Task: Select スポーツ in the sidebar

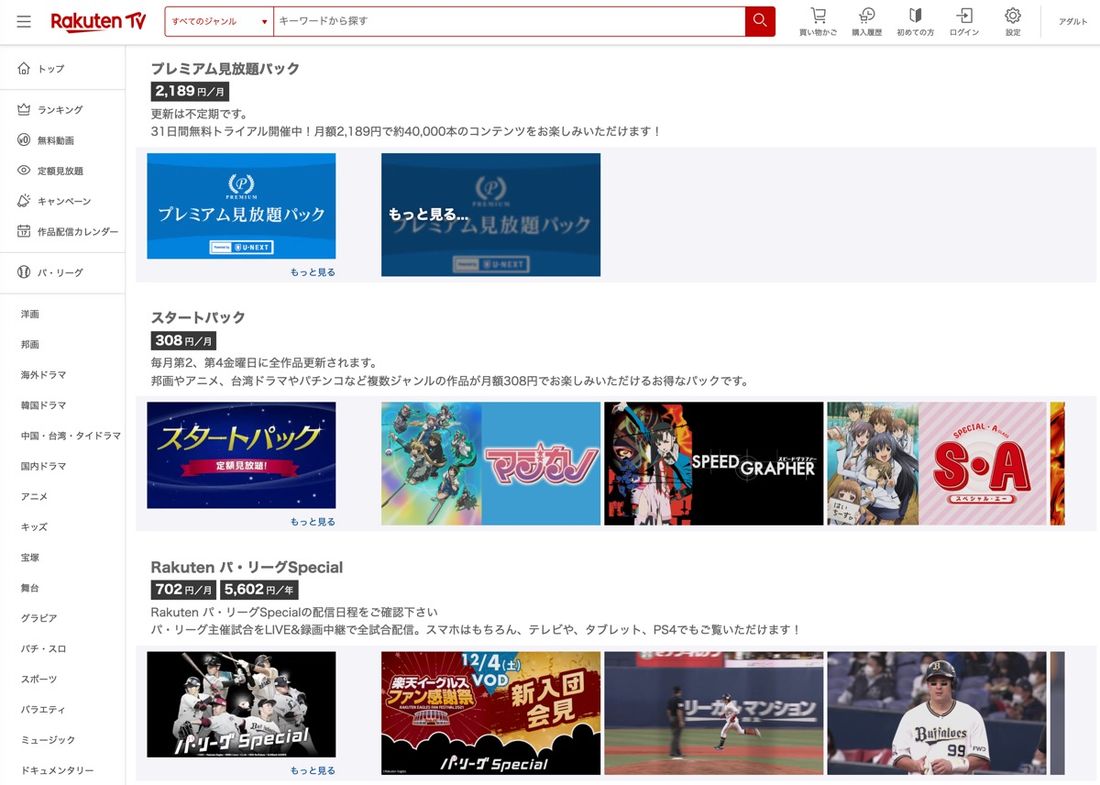Action: point(39,679)
